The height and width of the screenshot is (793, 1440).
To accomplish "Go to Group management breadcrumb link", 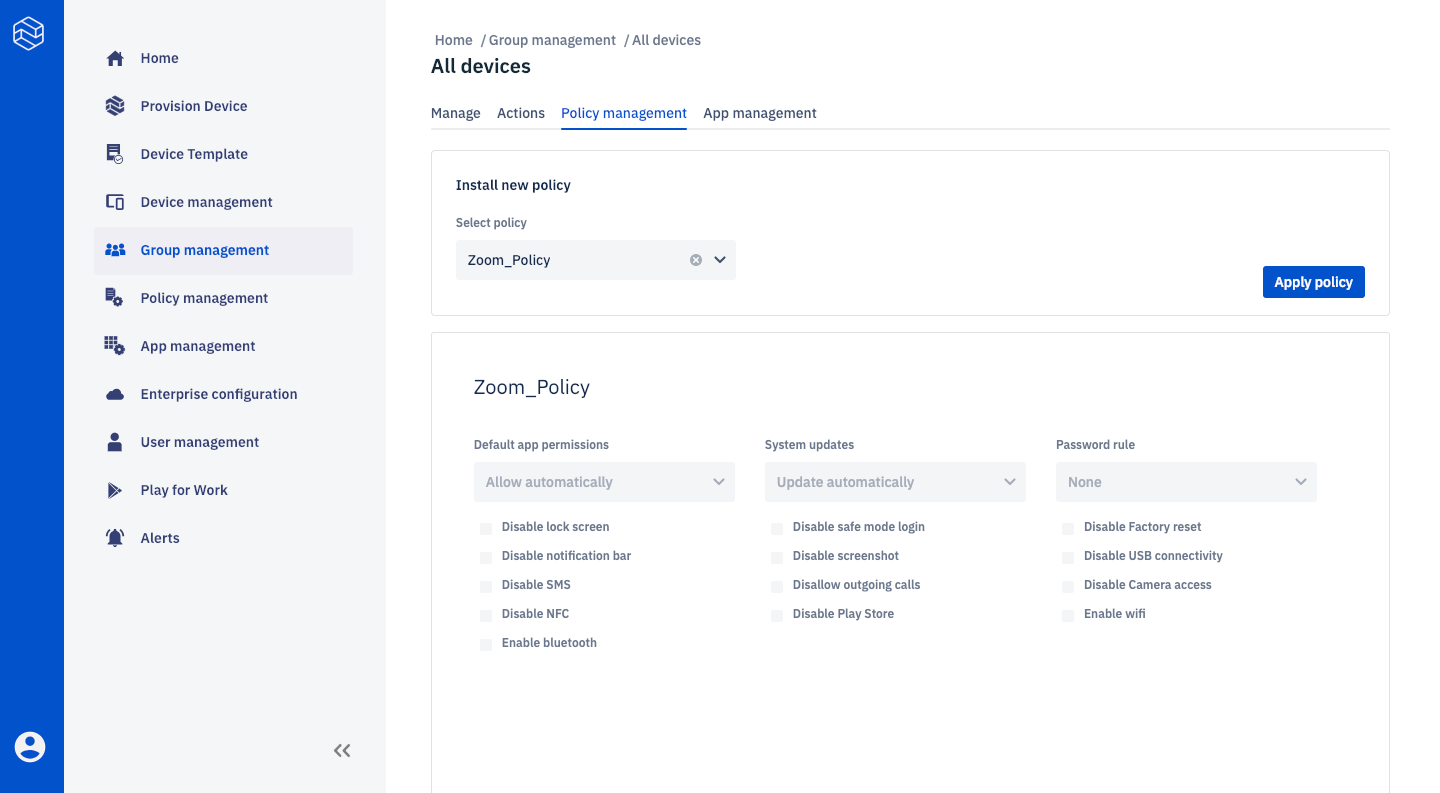I will (552, 40).
